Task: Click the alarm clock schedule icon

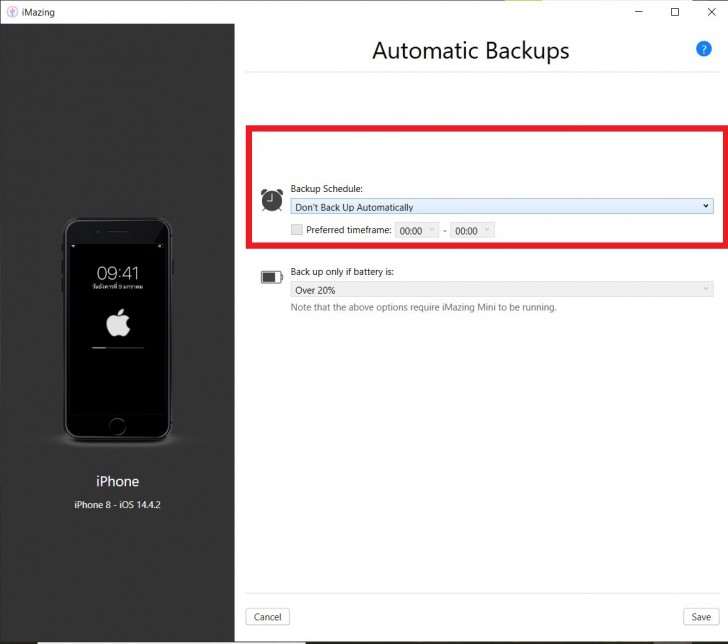Action: click(x=272, y=200)
